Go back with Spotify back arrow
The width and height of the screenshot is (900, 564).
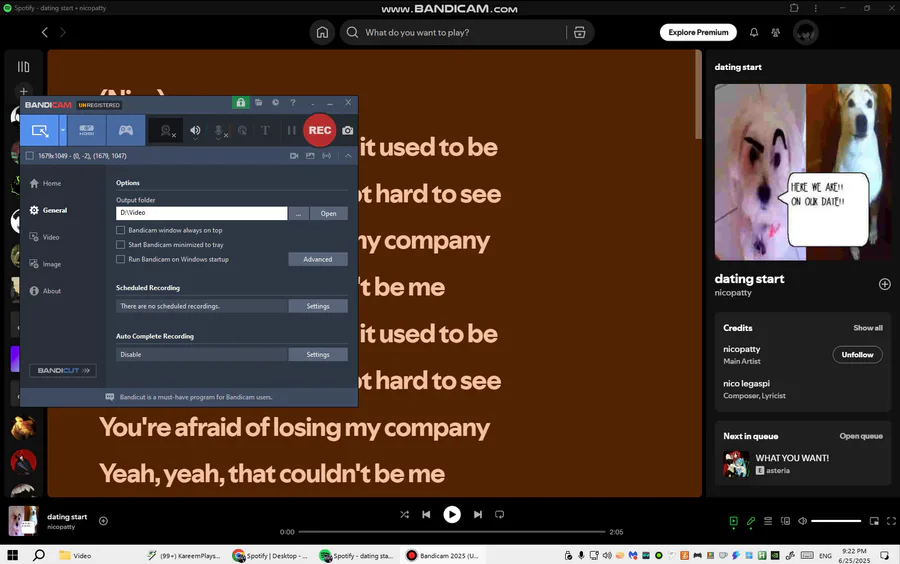pos(45,32)
